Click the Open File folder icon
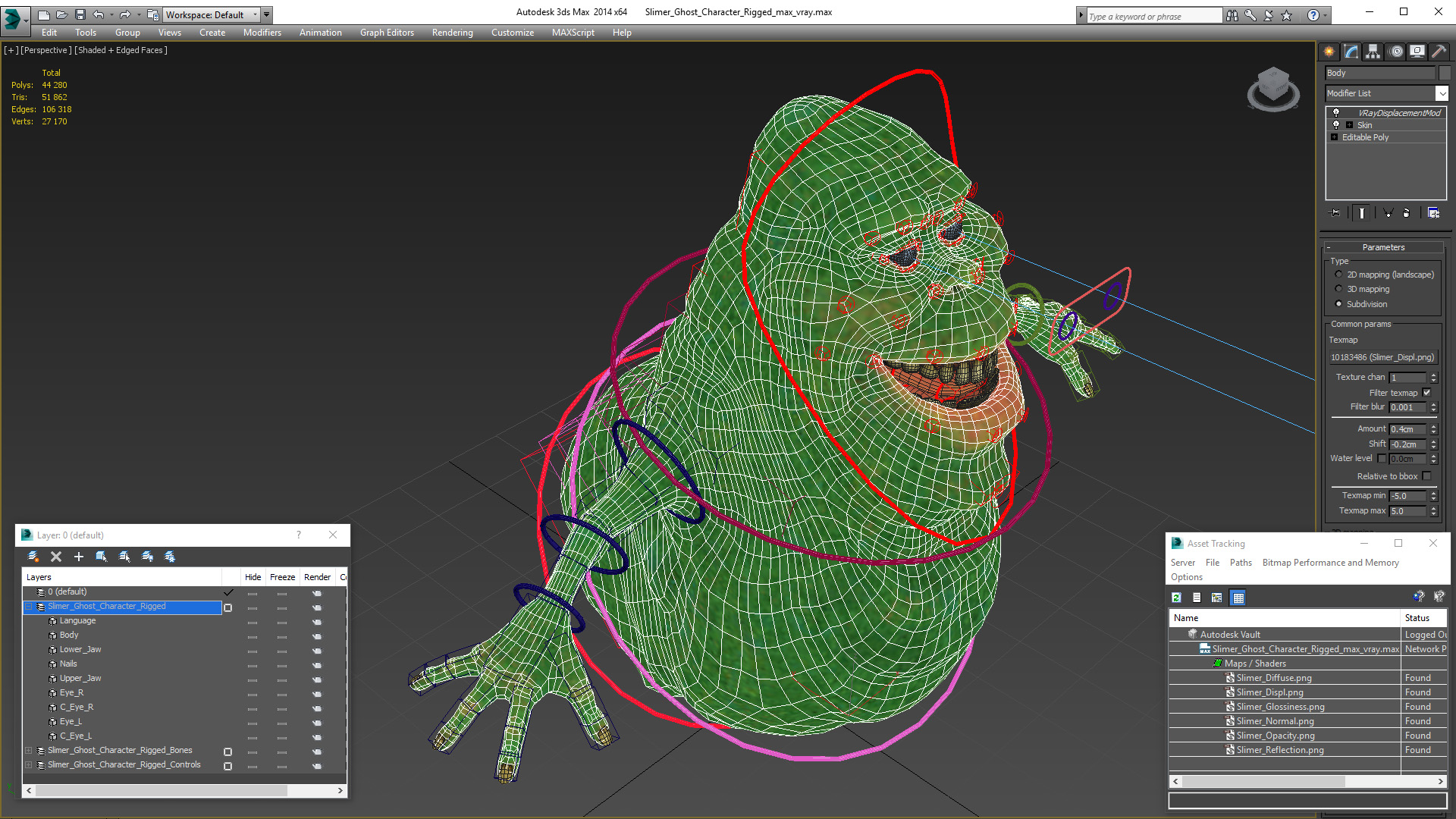 (x=61, y=14)
